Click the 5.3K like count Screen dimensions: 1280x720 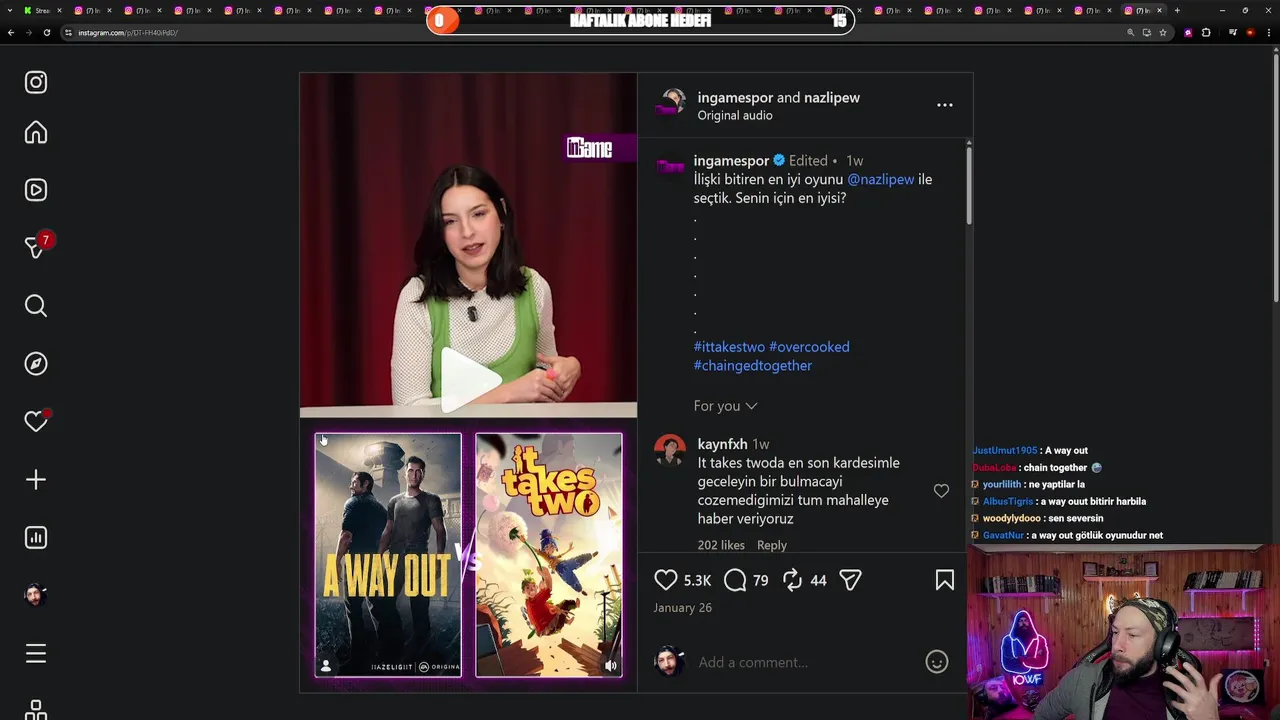(697, 581)
